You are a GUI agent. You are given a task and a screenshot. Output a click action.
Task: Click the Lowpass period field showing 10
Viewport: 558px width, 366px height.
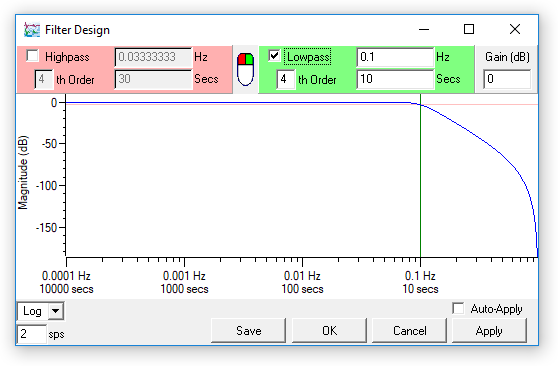coord(395,79)
